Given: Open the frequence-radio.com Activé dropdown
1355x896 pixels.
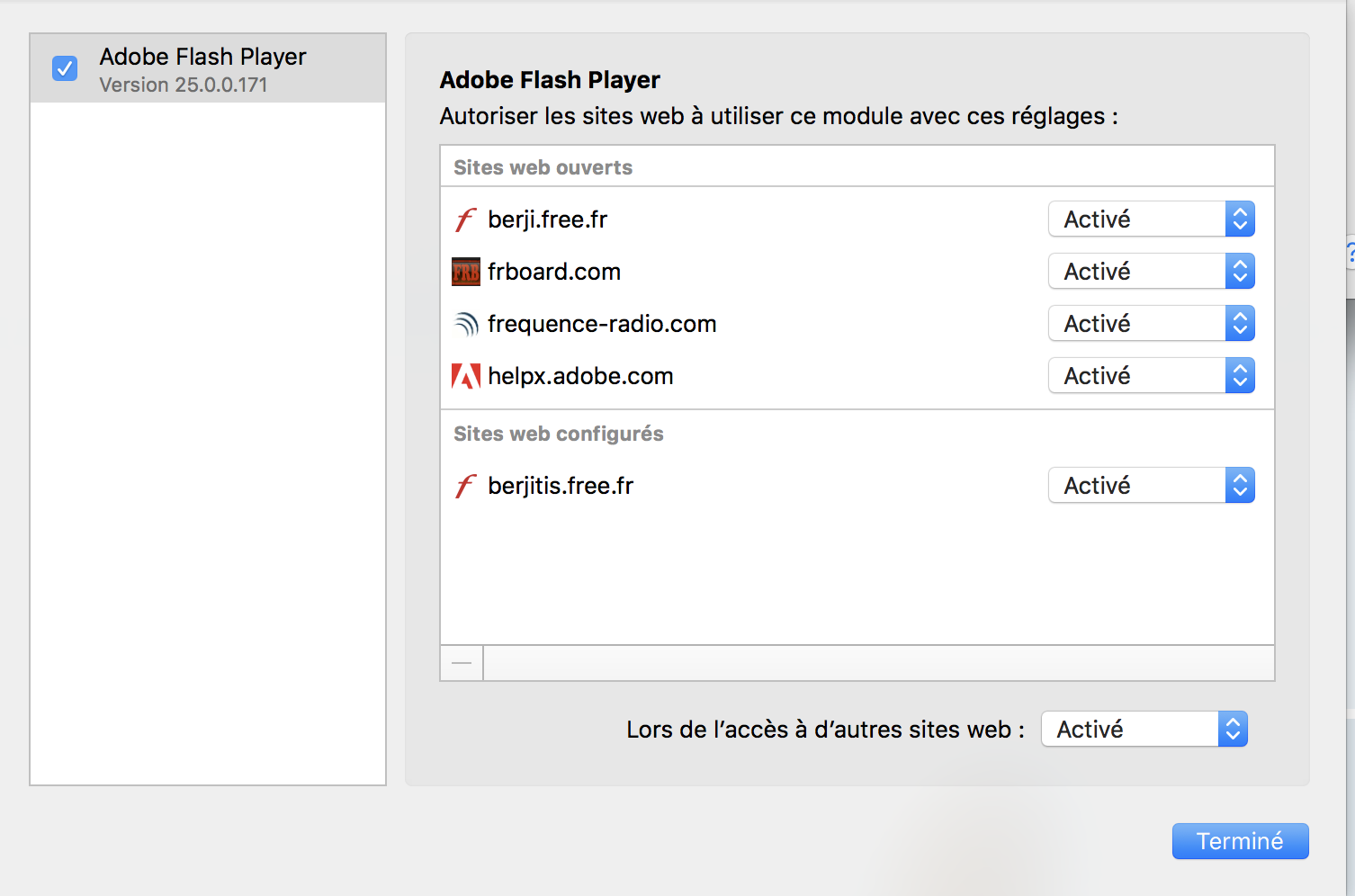Looking at the screenshot, I should point(1151,324).
